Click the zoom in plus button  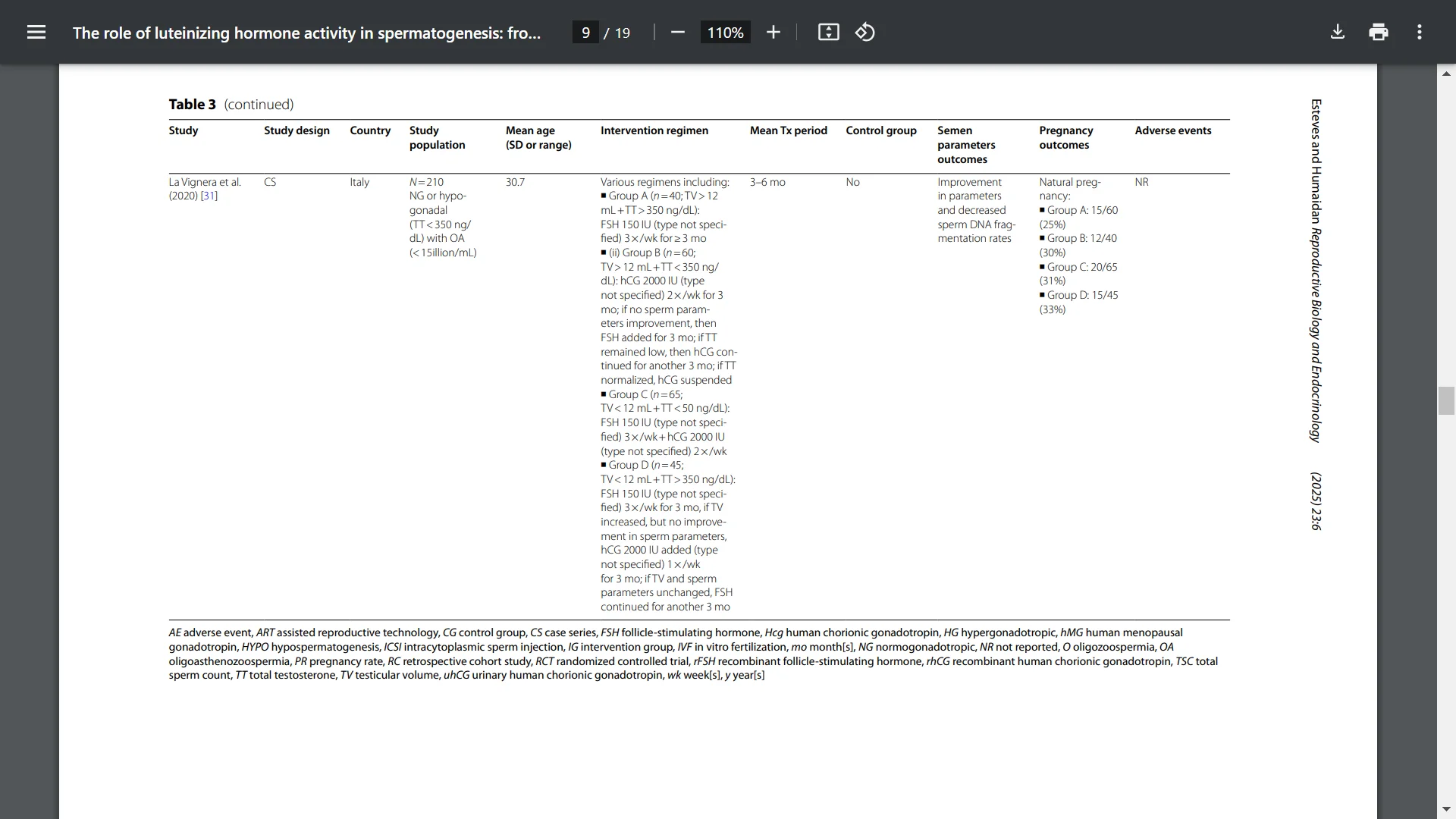pyautogui.click(x=773, y=32)
